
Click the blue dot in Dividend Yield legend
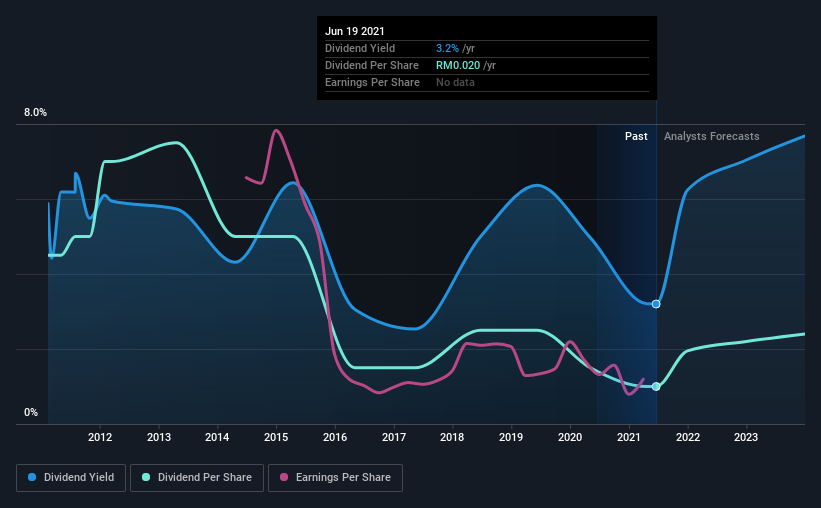[x=32, y=477]
